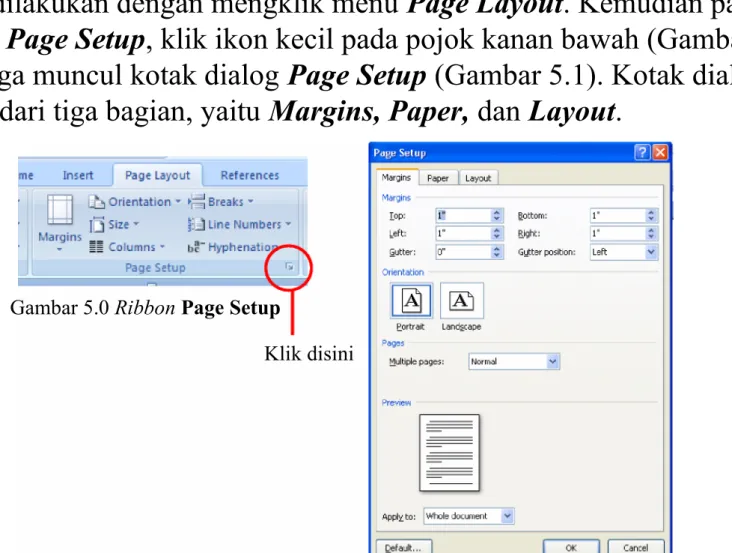Adjust the Left margin with the spinner
This screenshot has height=553, width=732.
click(497, 233)
